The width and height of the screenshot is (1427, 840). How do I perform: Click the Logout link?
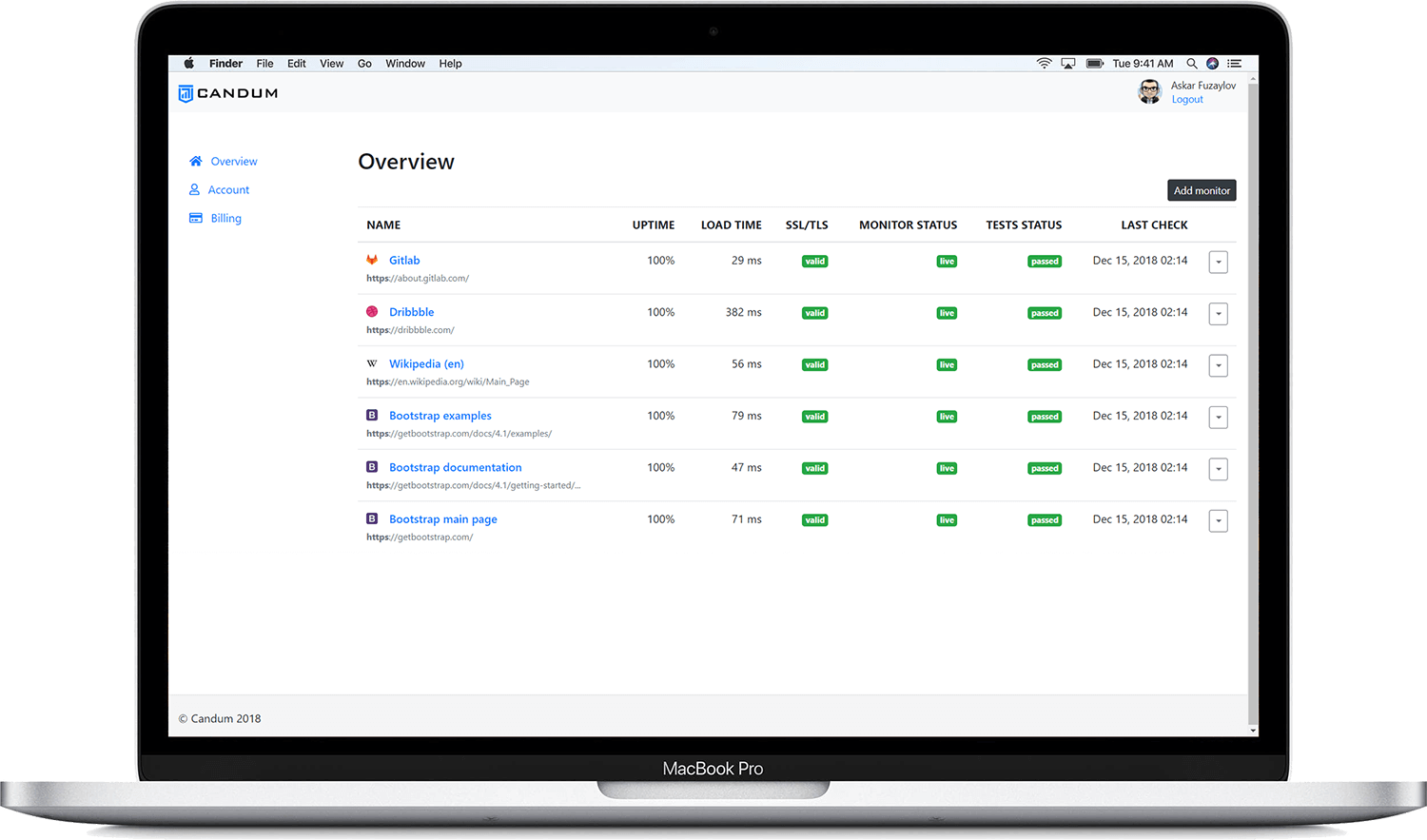click(1186, 99)
